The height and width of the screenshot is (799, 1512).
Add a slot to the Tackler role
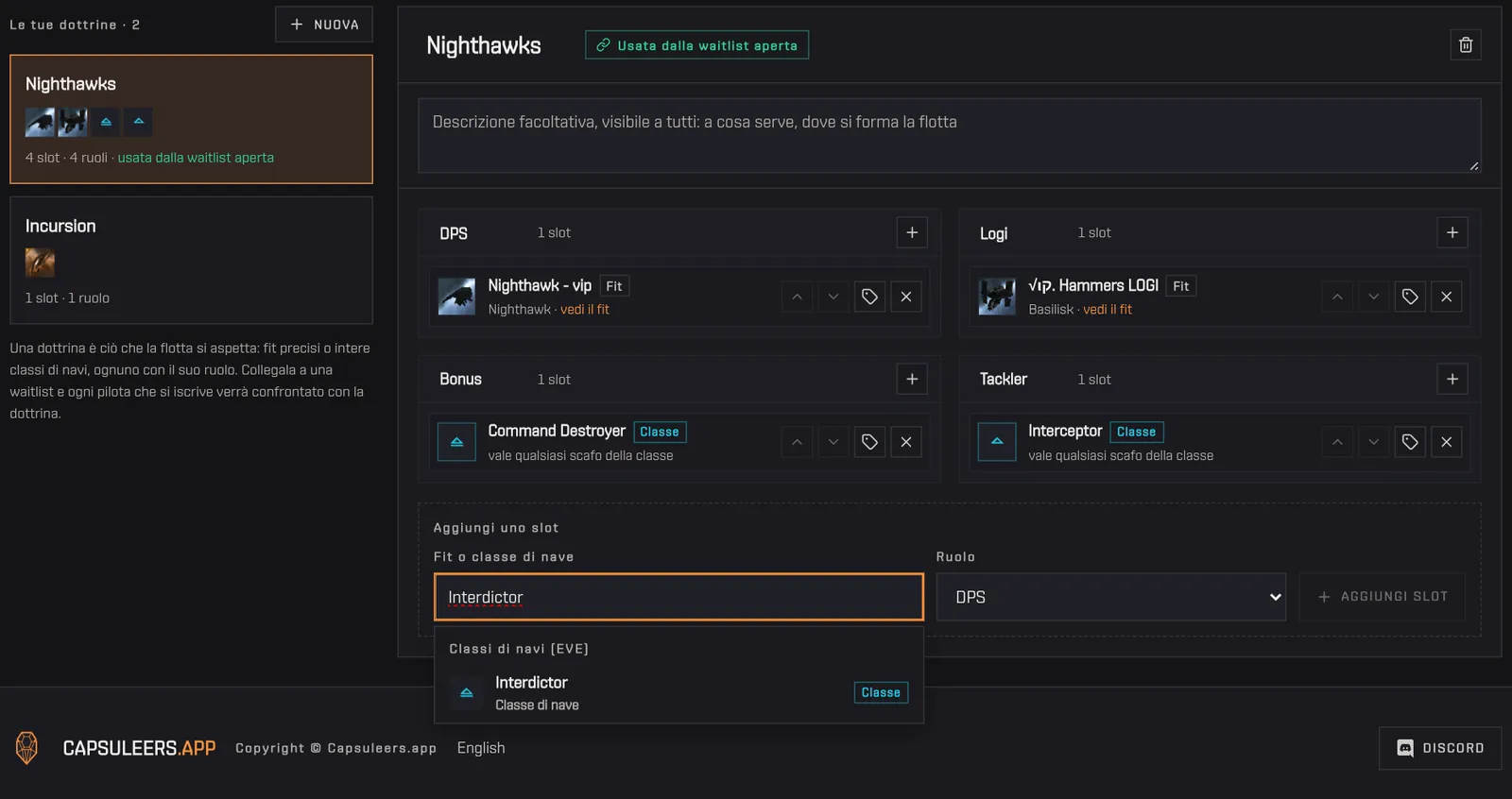1452,379
